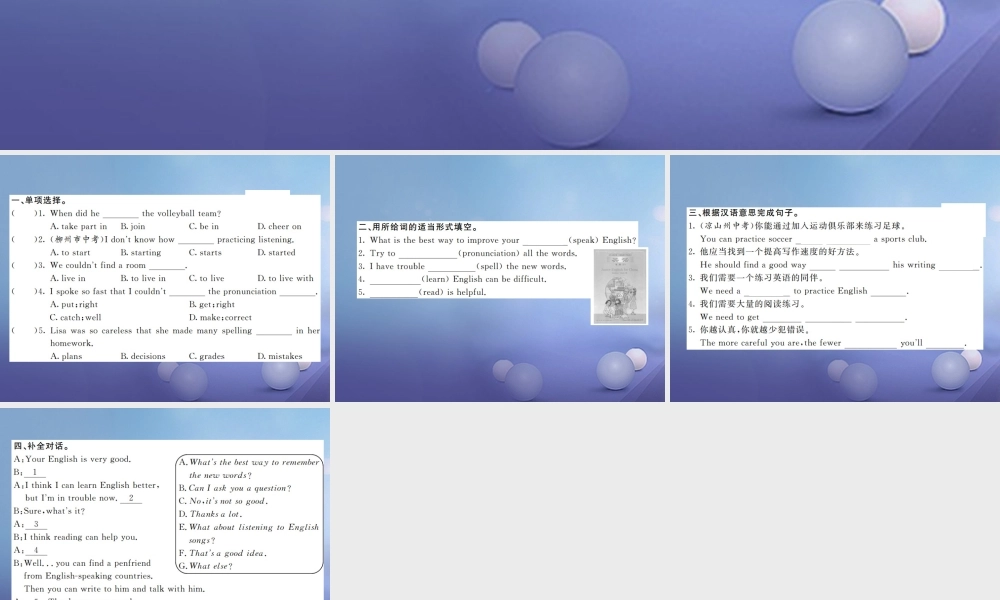This screenshot has height=600, width=1000.
Task: Open the blank title slide with spheres
Action: (500, 75)
